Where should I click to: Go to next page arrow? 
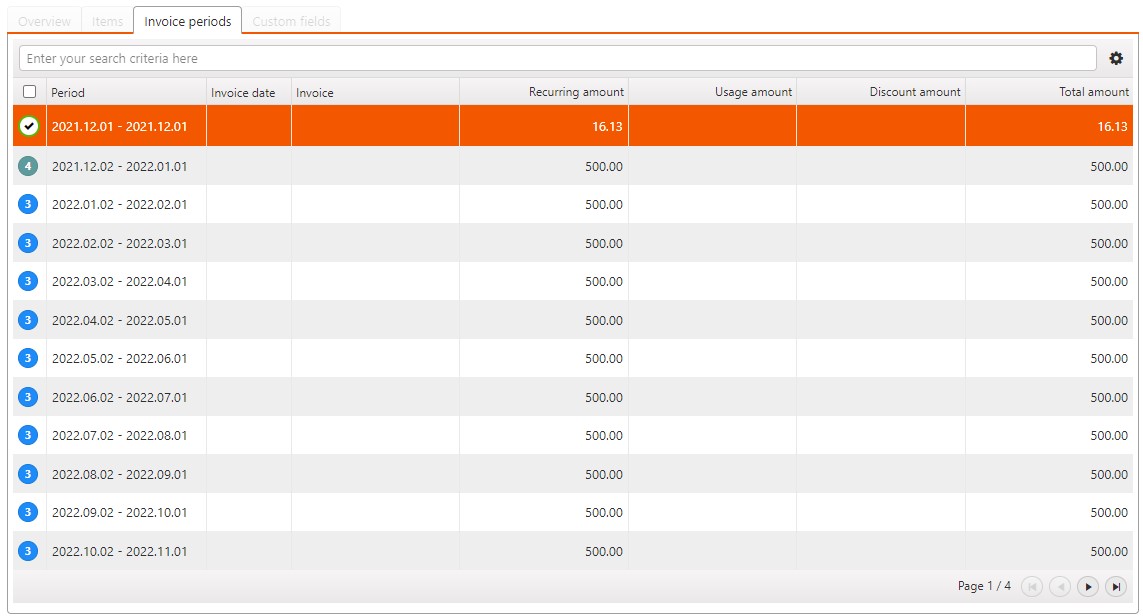[x=1088, y=587]
